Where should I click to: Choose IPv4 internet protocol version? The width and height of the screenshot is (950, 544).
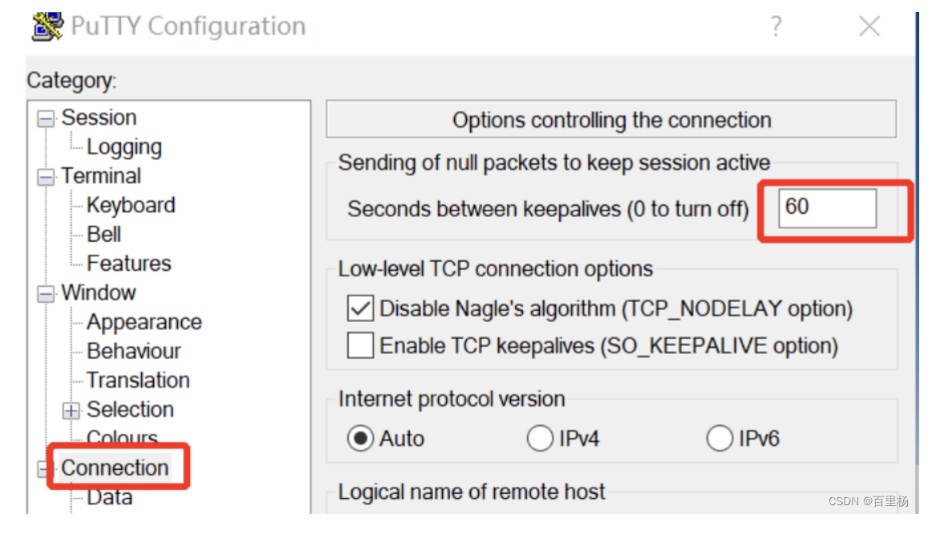540,438
